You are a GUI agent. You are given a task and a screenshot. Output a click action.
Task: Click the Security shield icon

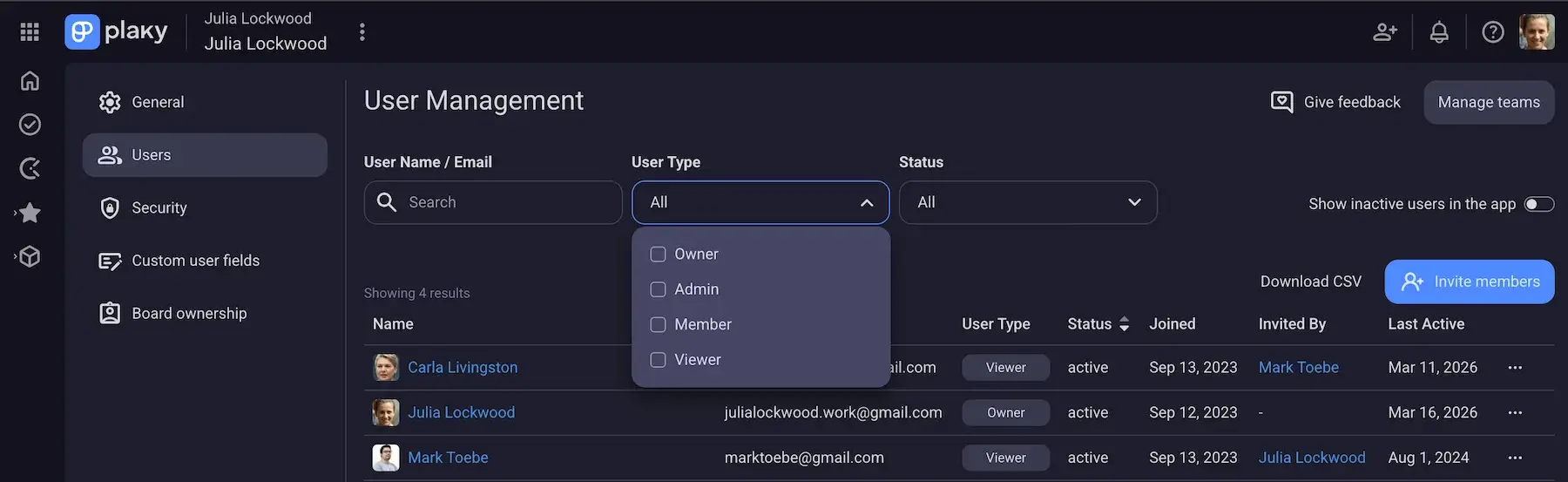click(110, 207)
